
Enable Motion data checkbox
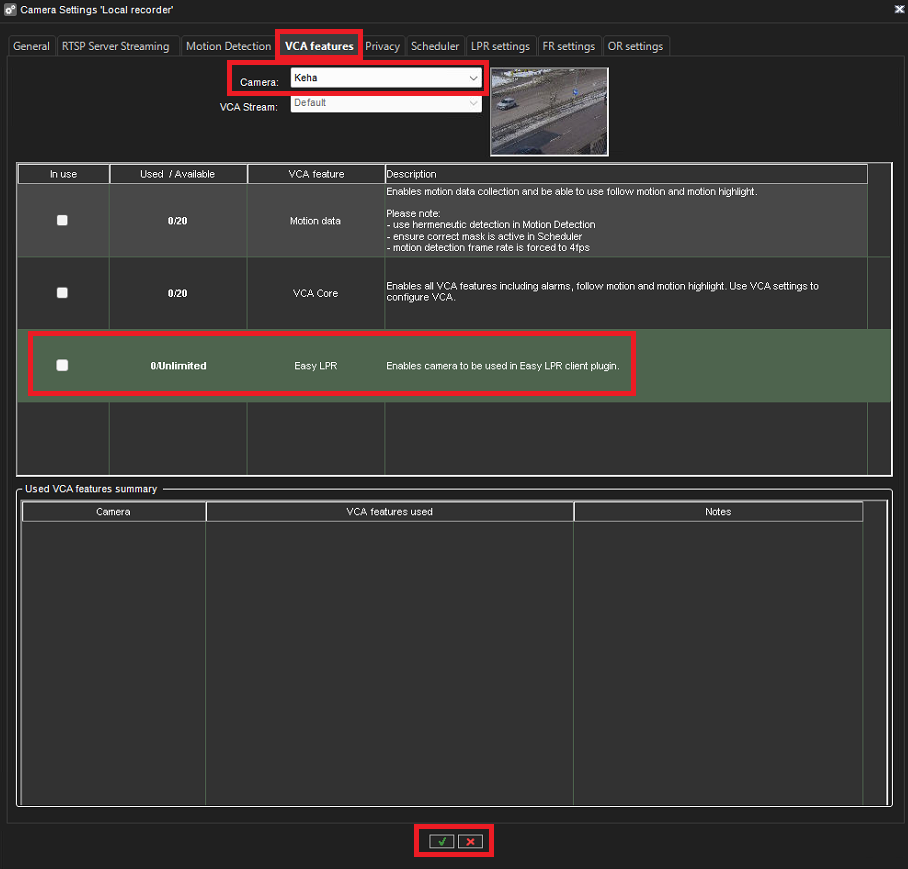click(62, 221)
